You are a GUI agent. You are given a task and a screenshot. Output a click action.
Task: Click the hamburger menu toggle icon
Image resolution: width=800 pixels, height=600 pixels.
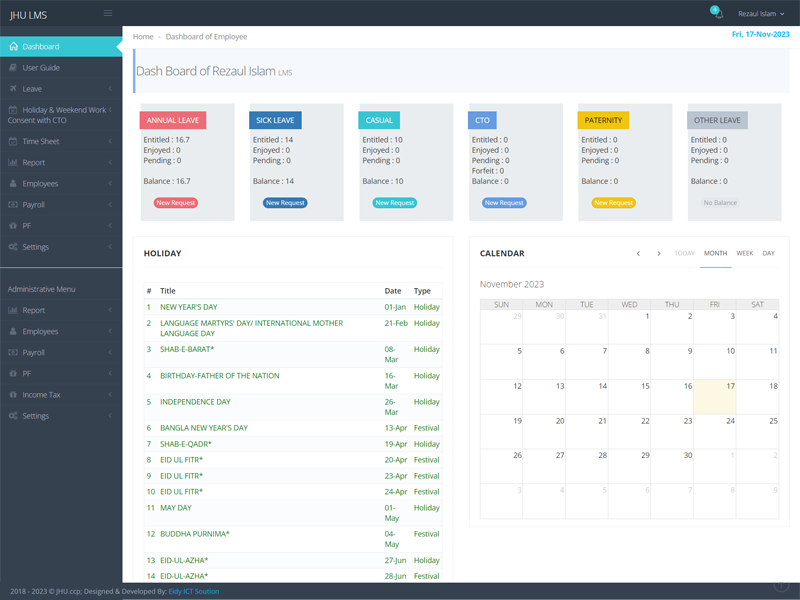(108, 13)
